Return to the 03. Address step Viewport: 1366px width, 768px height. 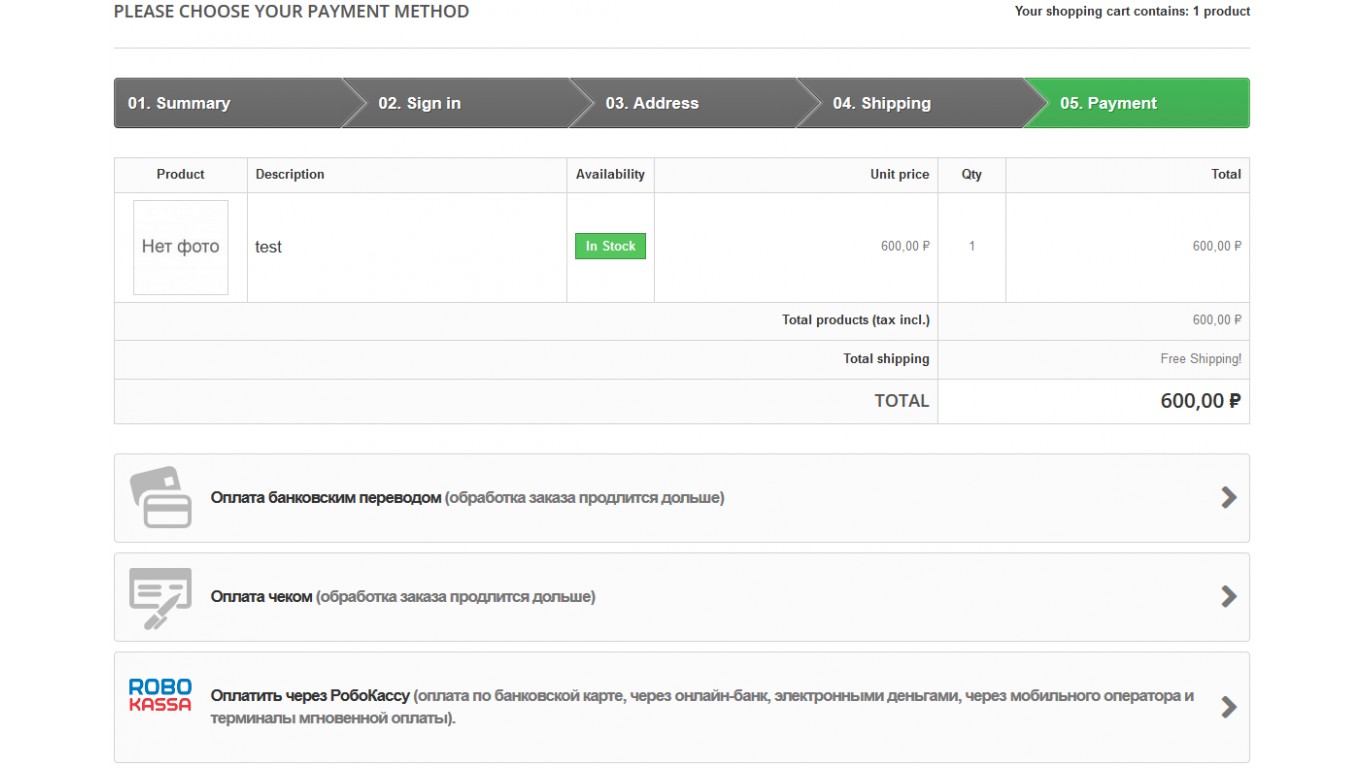tap(652, 103)
